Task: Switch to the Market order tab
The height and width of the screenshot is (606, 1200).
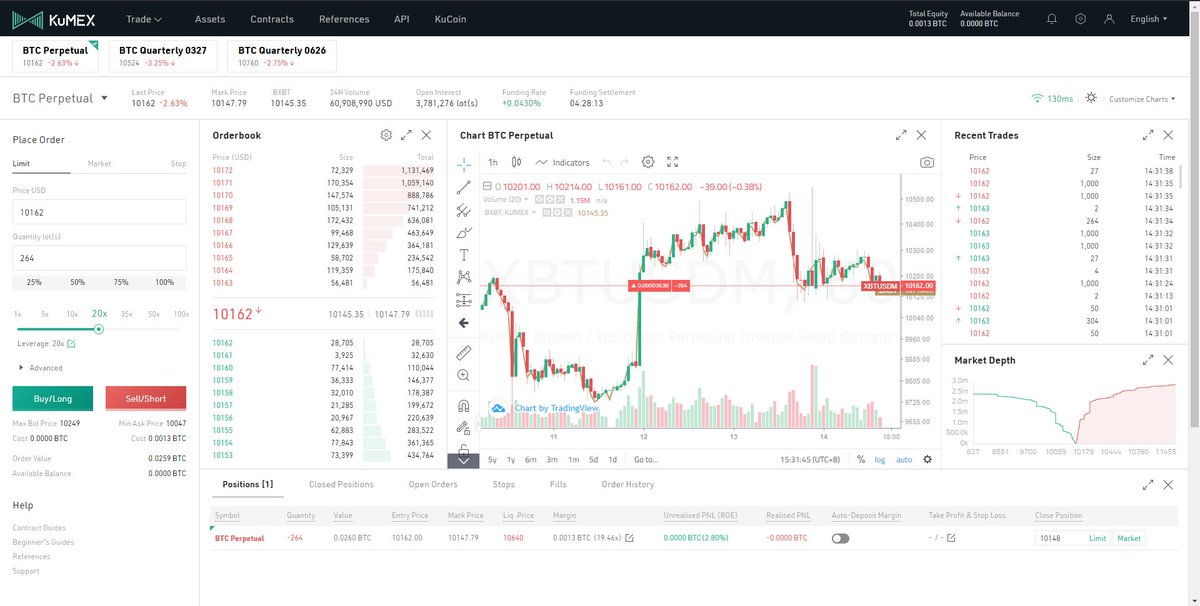Action: tap(99, 163)
